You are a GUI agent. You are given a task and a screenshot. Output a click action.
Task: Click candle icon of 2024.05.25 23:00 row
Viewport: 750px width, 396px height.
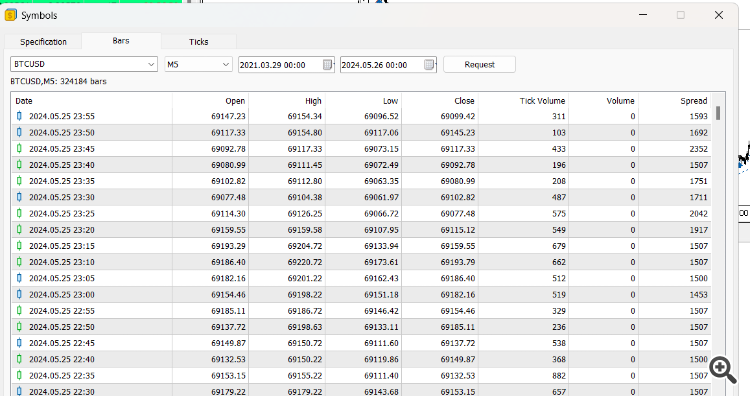pyautogui.click(x=19, y=294)
